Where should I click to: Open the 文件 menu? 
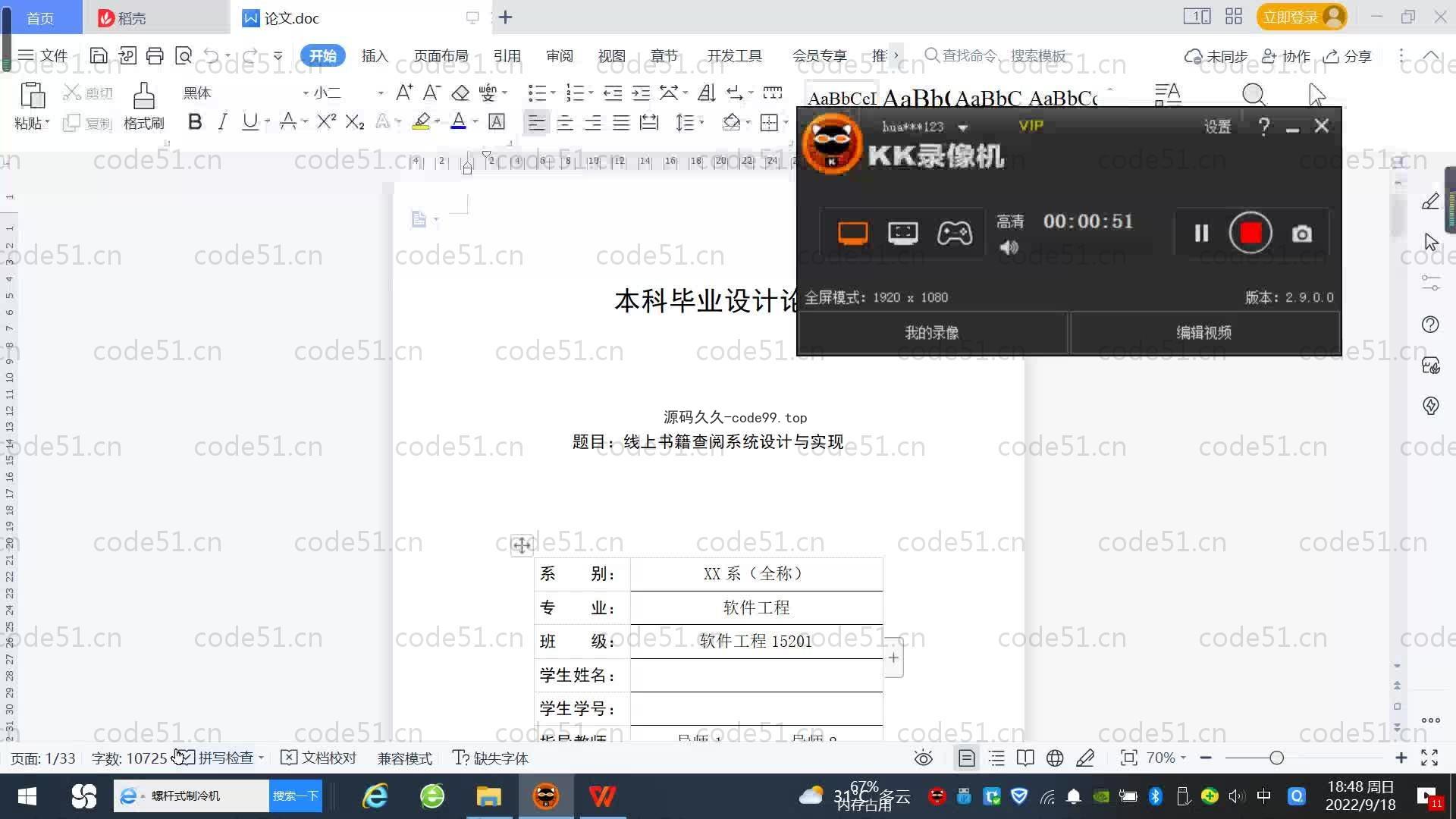(43, 55)
